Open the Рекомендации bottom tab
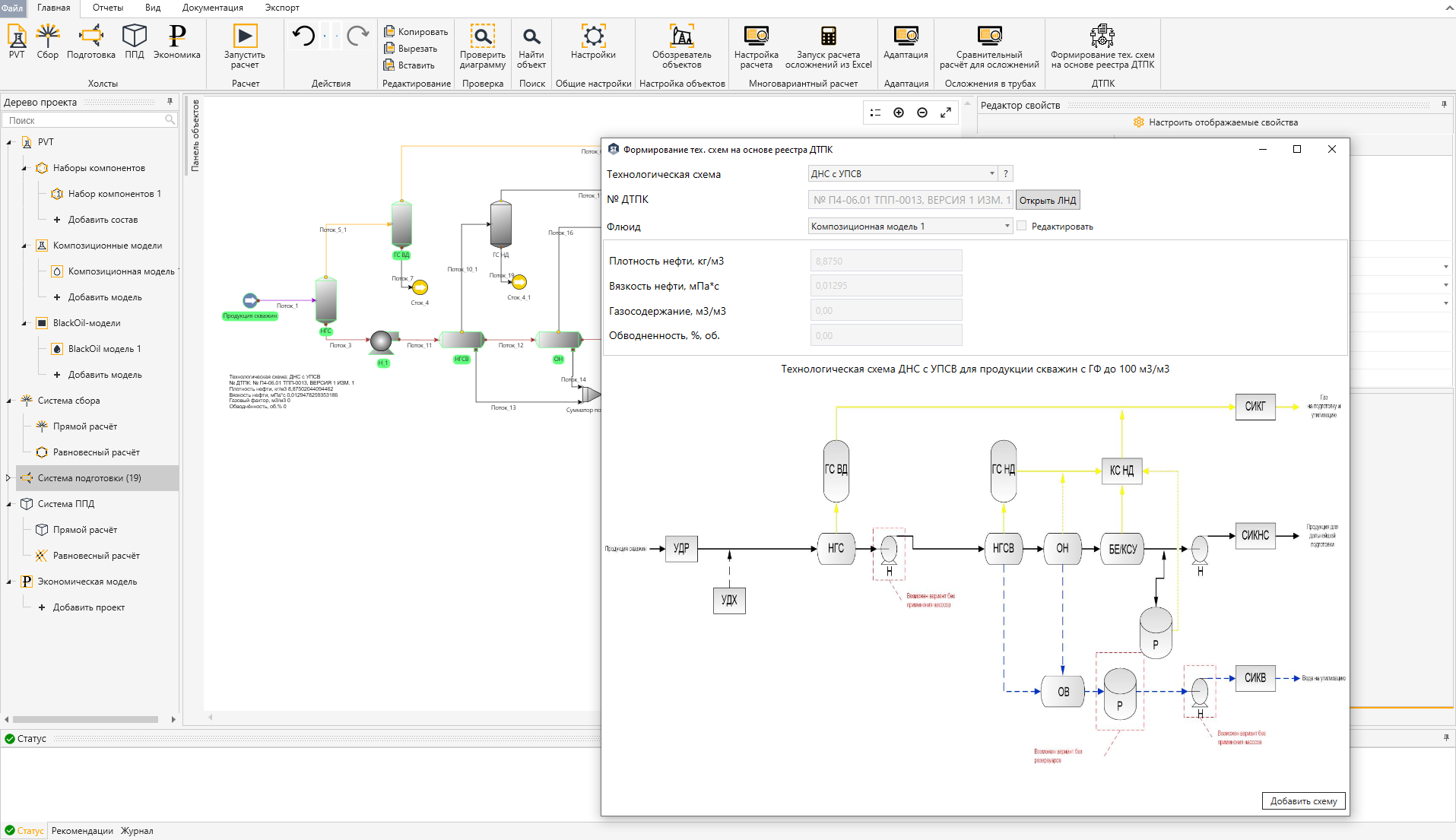1456x840 pixels. pos(82,831)
